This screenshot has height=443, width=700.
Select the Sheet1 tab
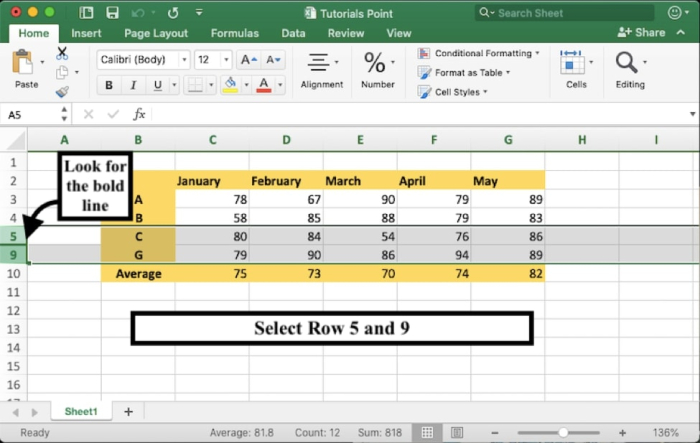(81, 411)
